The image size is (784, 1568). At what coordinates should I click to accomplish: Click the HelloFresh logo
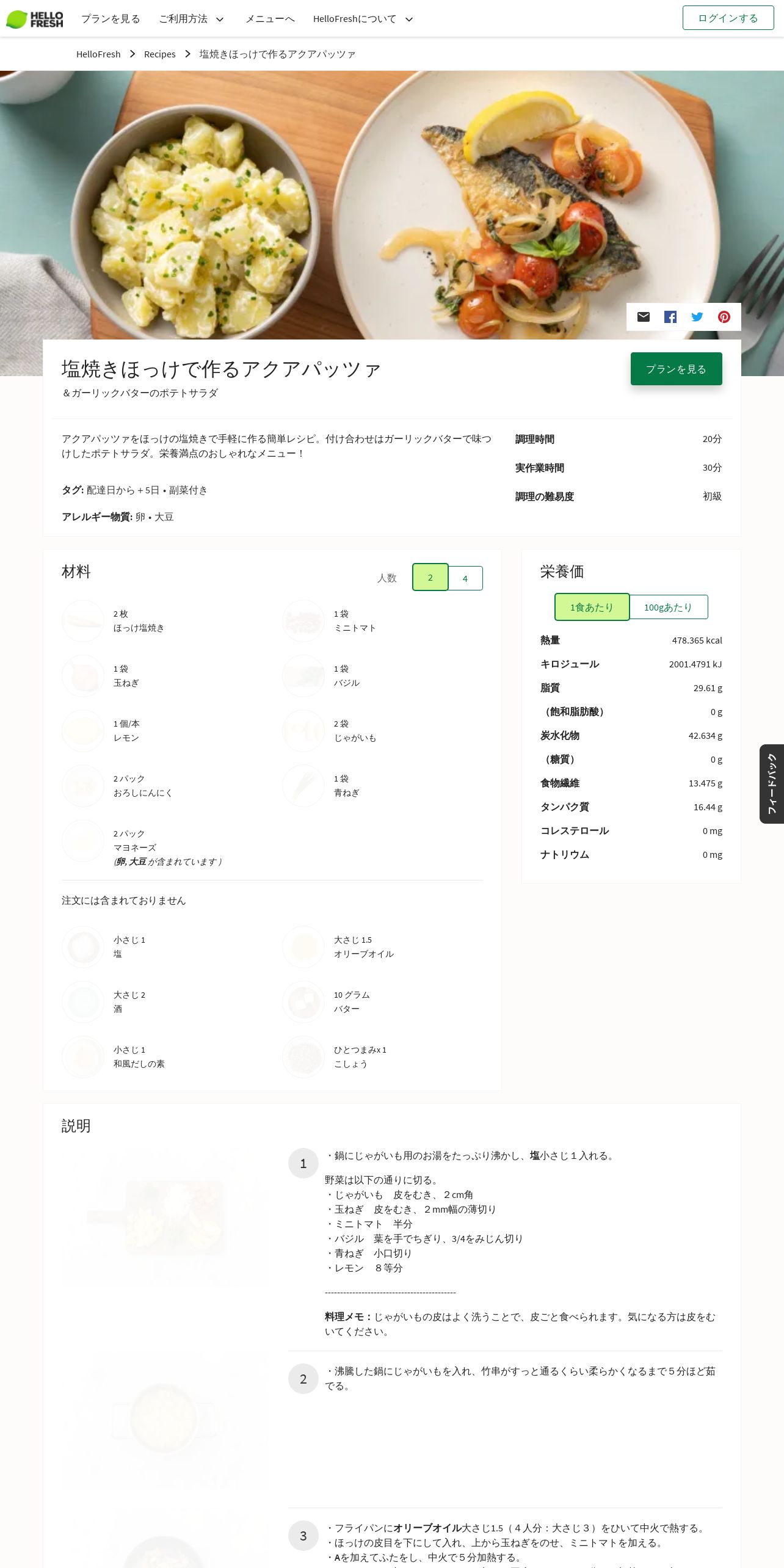click(x=35, y=19)
